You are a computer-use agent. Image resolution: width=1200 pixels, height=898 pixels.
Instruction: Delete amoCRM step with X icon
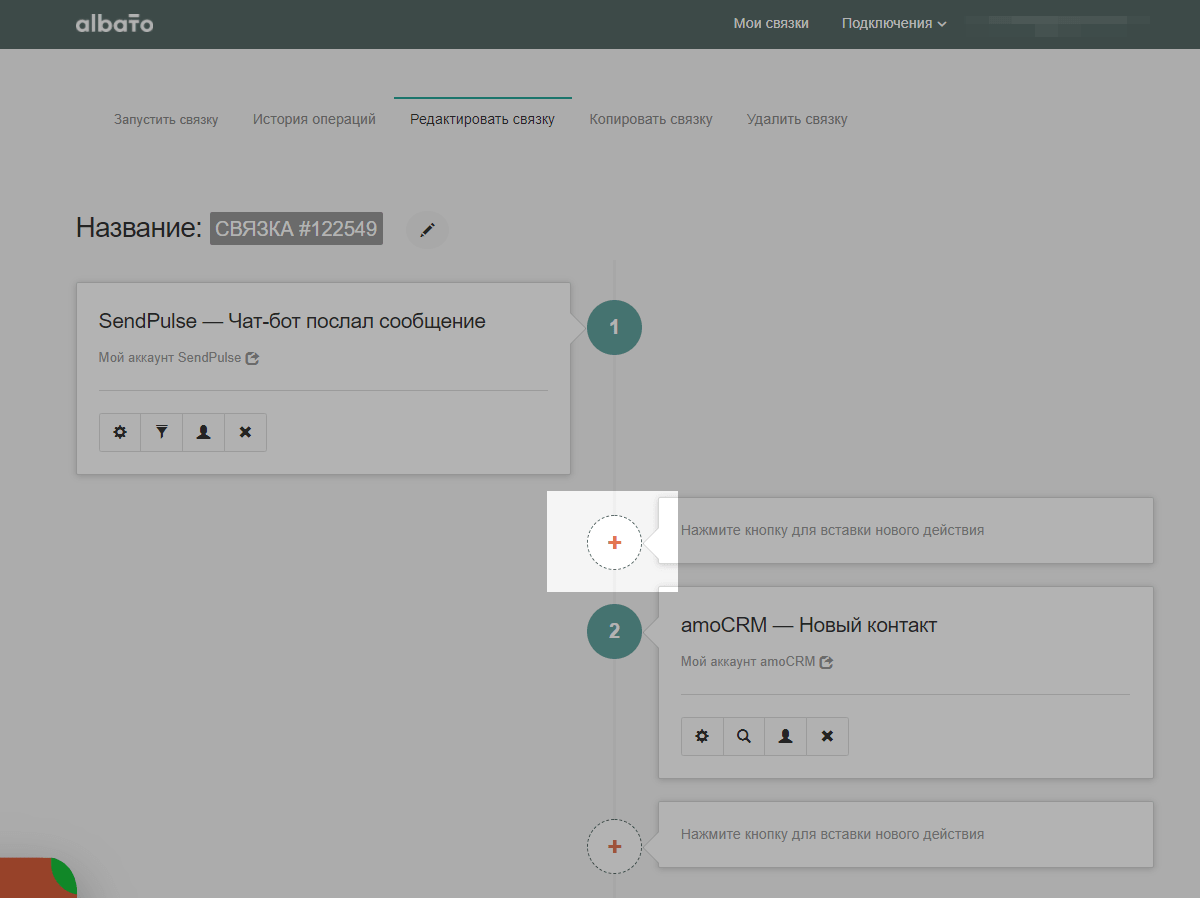click(828, 736)
